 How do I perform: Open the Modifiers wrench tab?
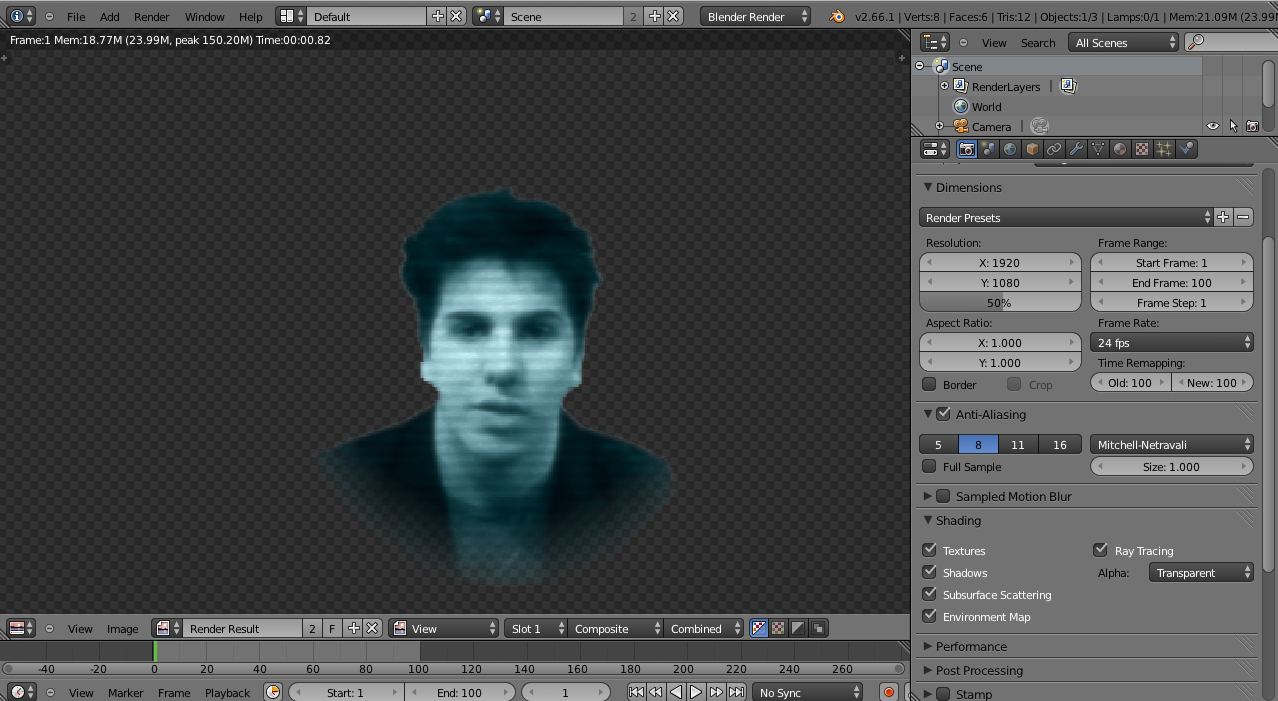(1076, 149)
